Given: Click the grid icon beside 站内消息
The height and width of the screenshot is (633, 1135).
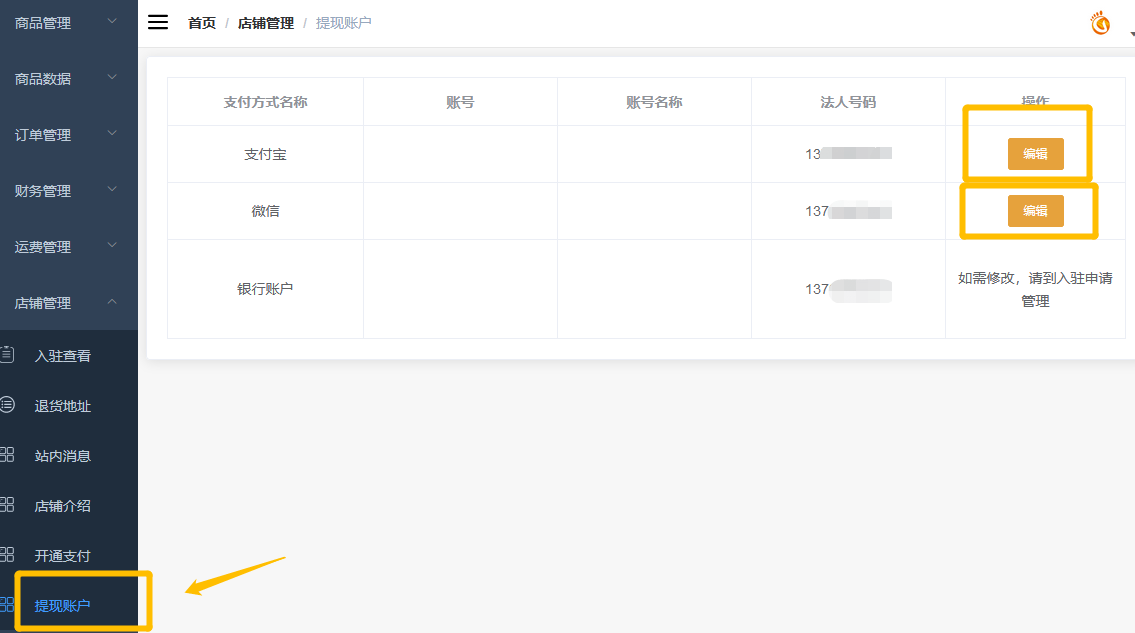Looking at the screenshot, I should click(x=7, y=455).
